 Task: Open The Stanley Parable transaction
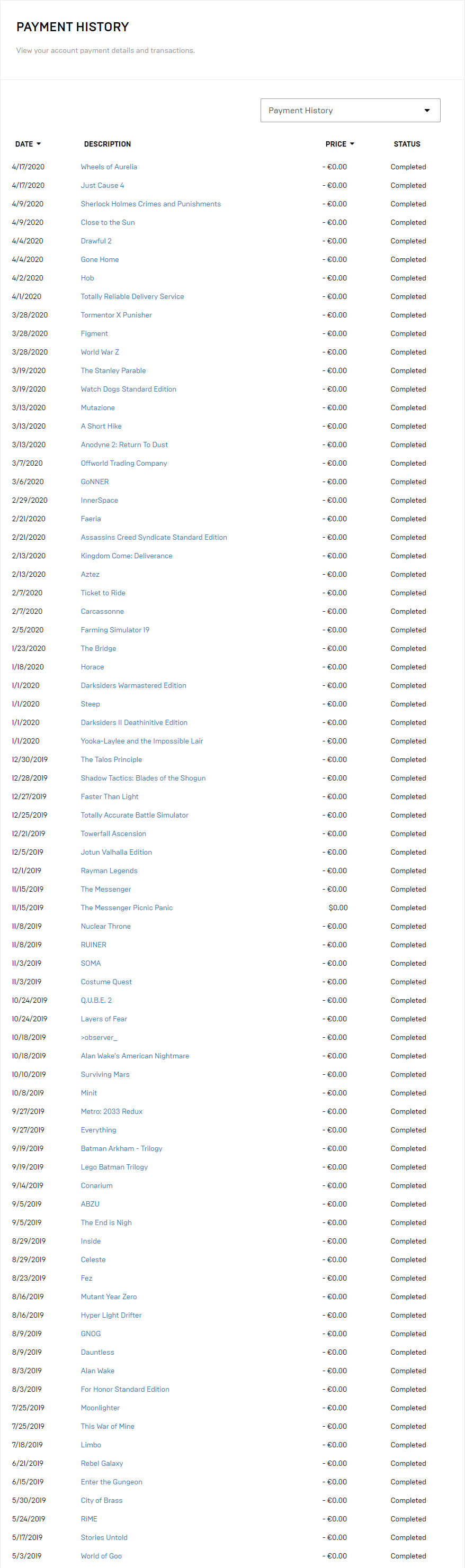pos(113,370)
